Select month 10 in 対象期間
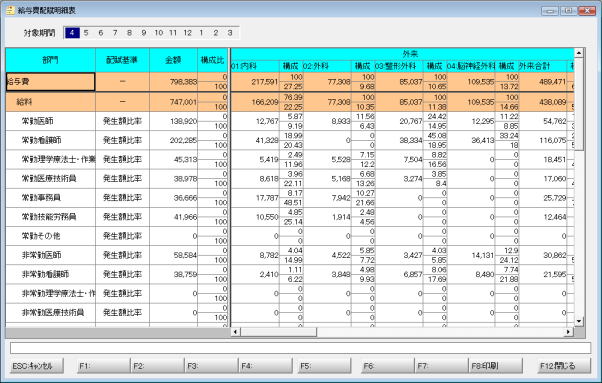 (x=159, y=33)
